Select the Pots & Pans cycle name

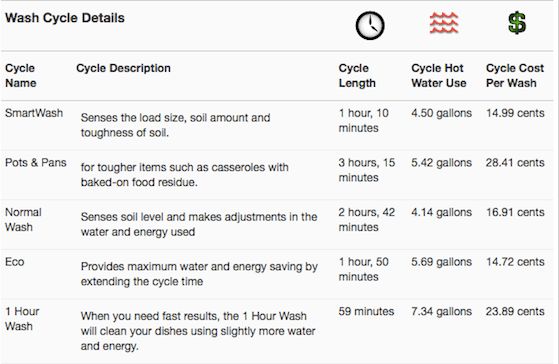point(36,163)
